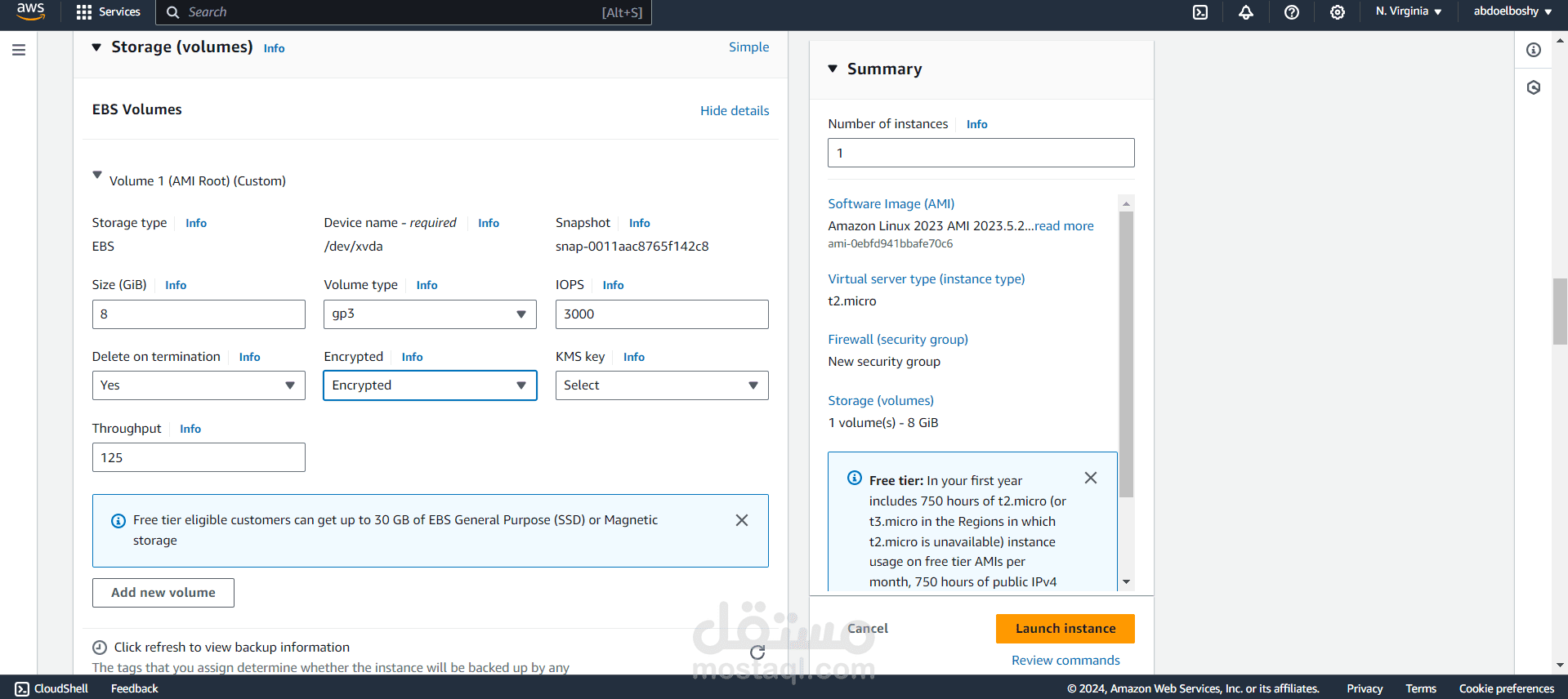The height and width of the screenshot is (699, 1568).
Task: Open Info link for Volume type
Action: coord(427,285)
